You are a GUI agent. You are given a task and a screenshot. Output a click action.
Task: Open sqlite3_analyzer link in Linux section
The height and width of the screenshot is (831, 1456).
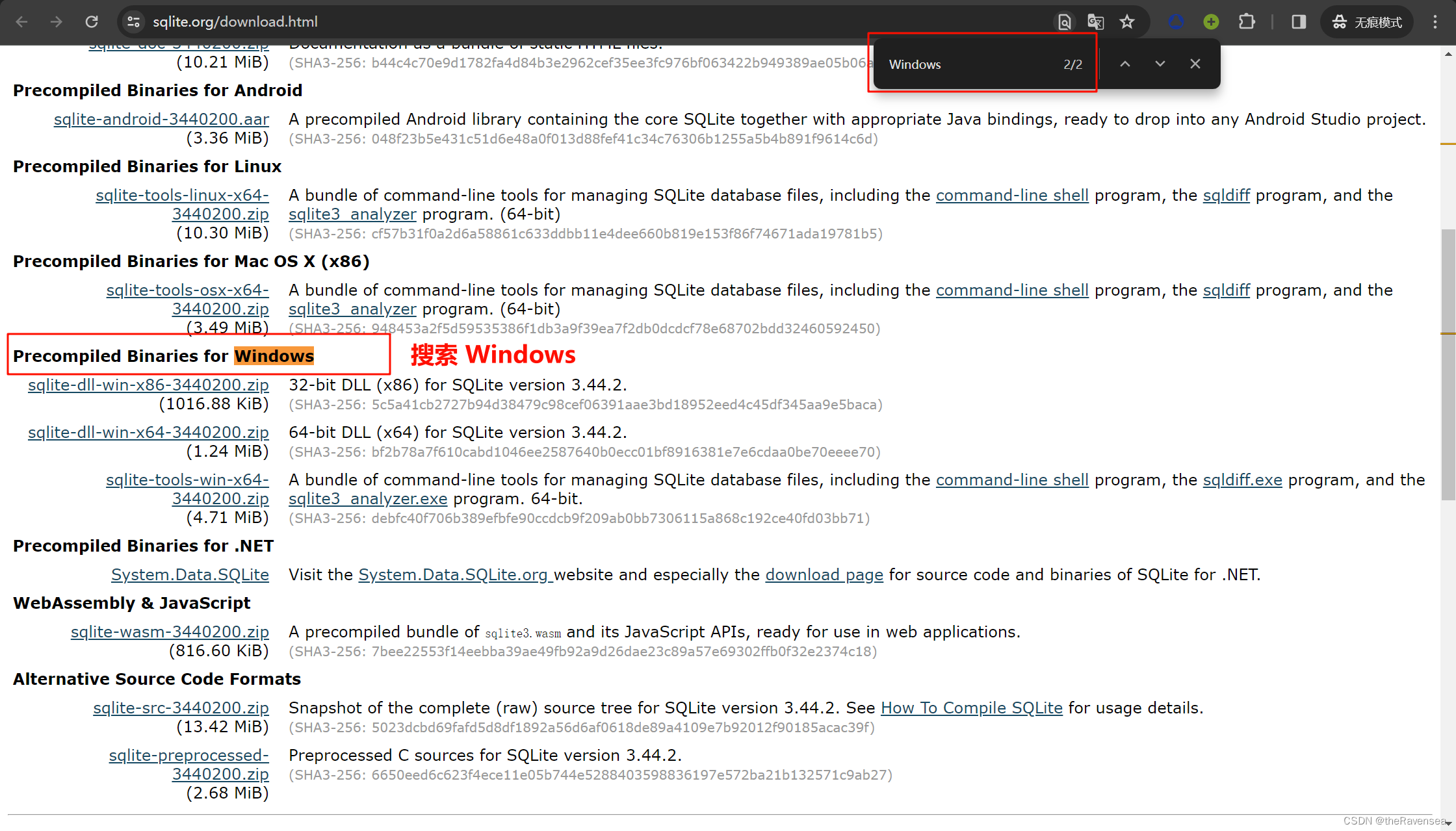pyautogui.click(x=352, y=214)
